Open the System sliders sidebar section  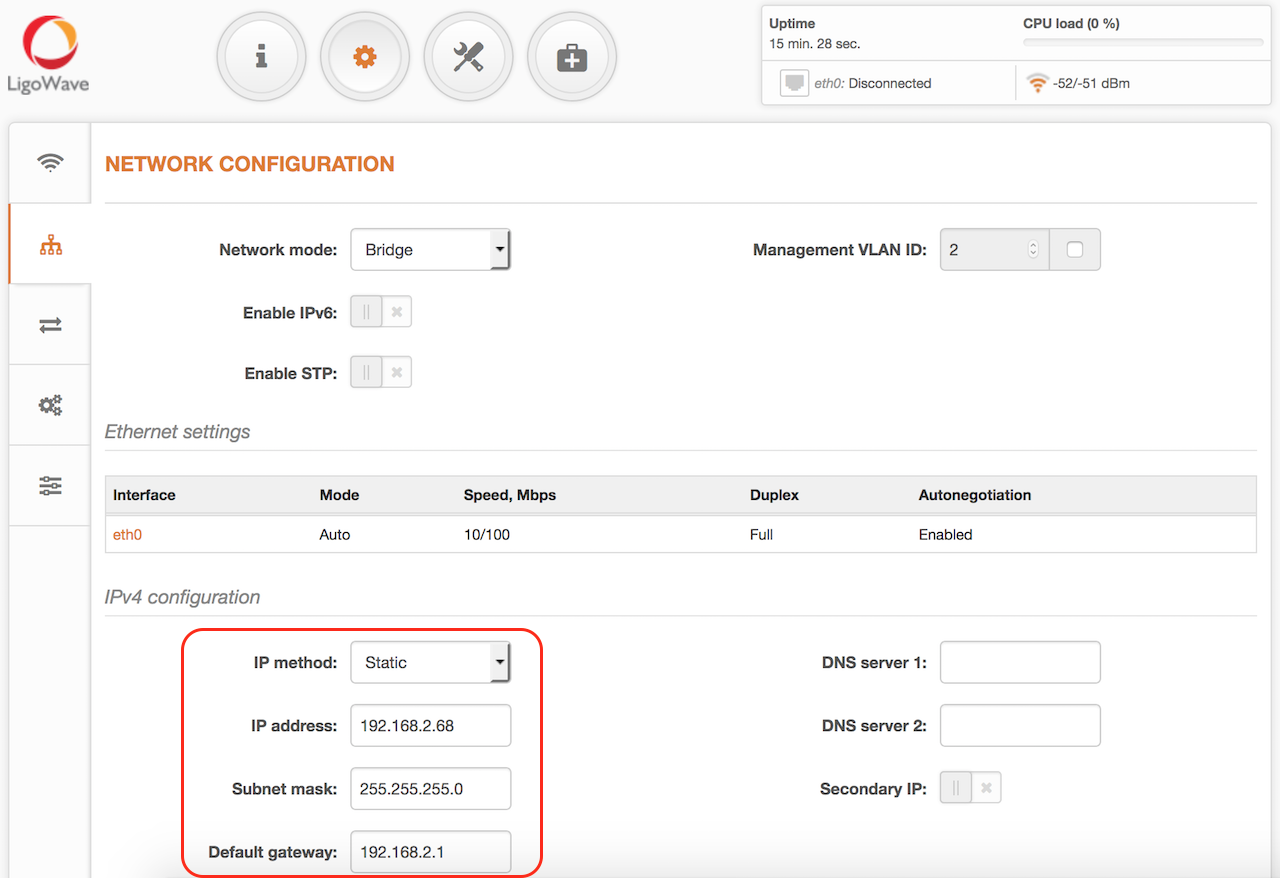50,486
